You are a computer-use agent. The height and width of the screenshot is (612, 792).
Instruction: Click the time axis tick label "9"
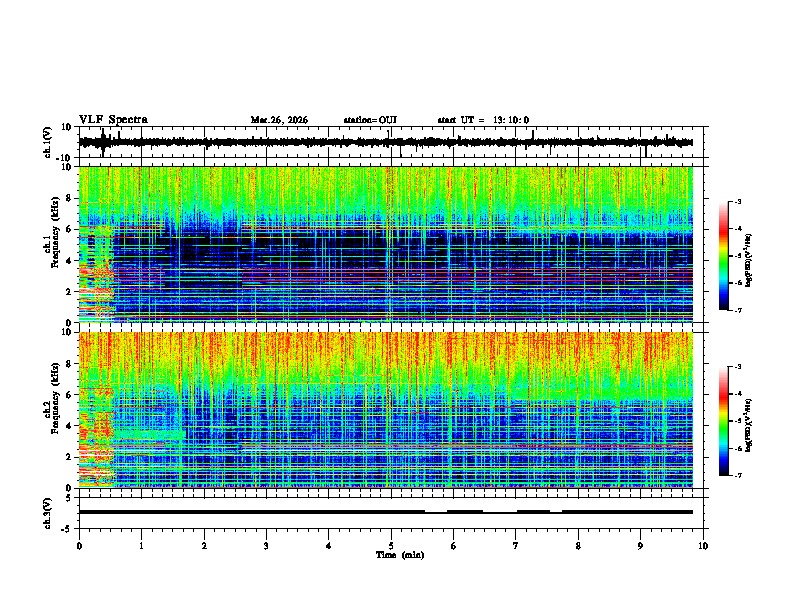pos(640,546)
